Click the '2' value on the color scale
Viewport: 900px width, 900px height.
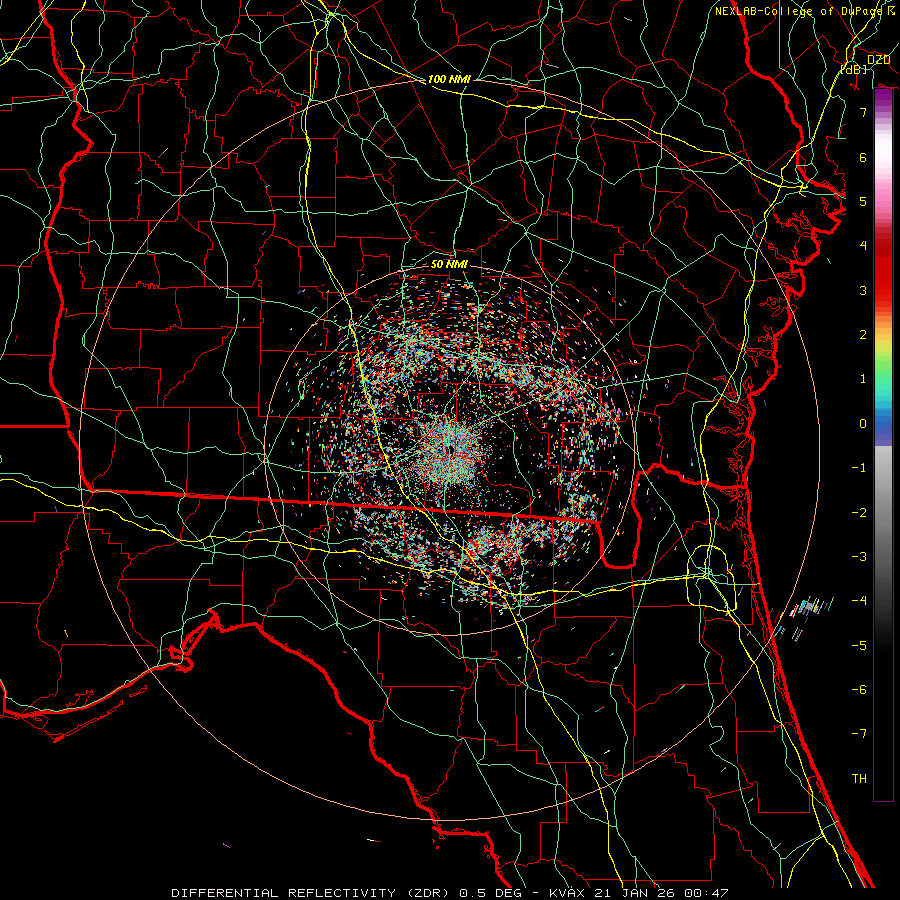[x=863, y=335]
